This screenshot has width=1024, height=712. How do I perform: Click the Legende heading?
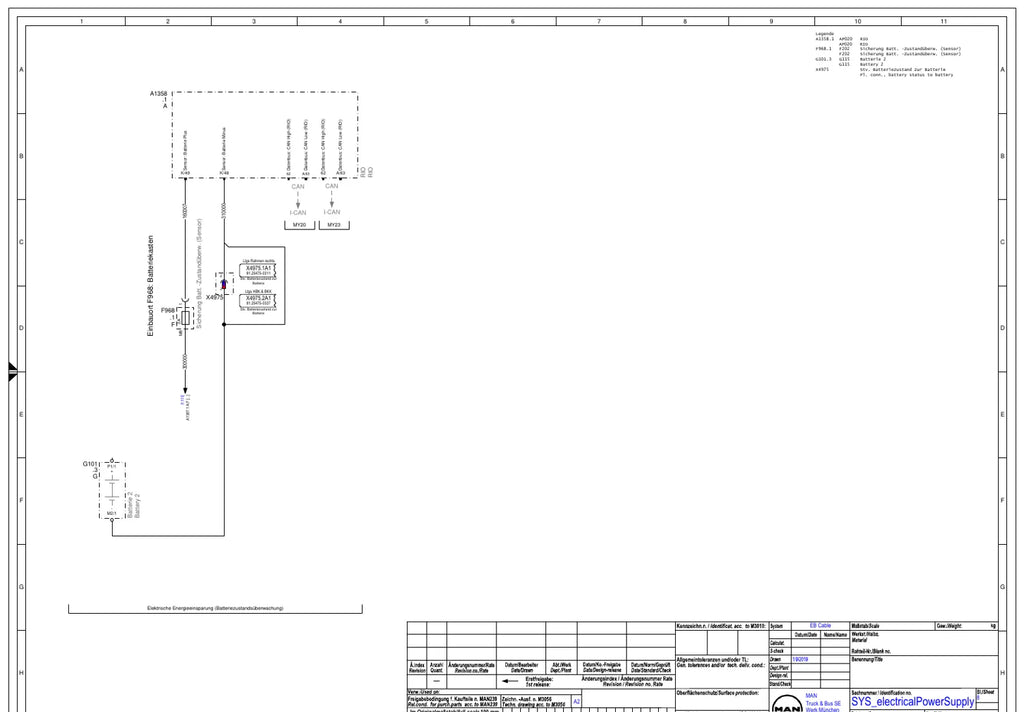[x=824, y=33]
